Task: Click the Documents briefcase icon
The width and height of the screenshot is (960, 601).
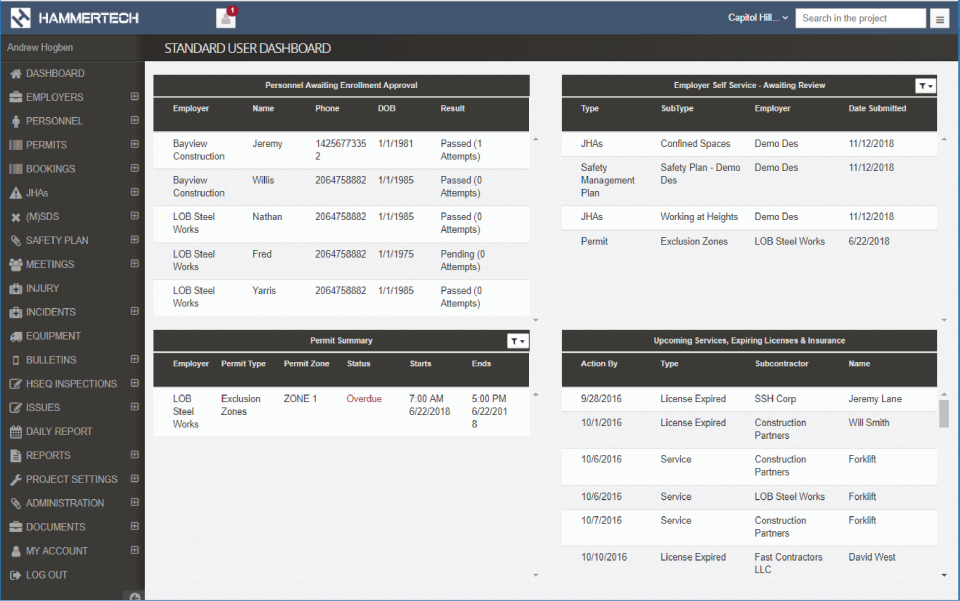Action: click(16, 527)
